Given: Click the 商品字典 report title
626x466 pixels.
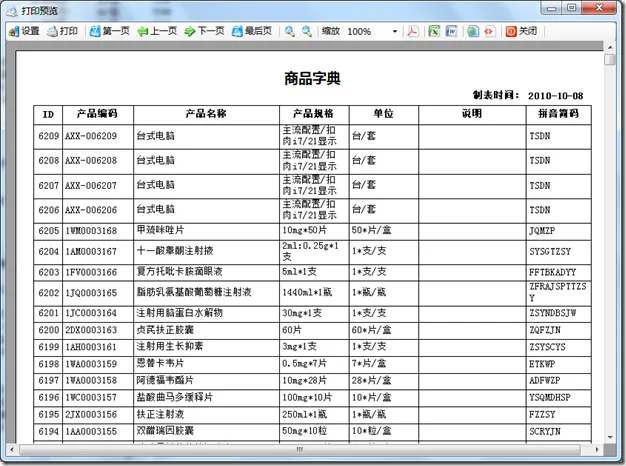Looking at the screenshot, I should [x=312, y=78].
